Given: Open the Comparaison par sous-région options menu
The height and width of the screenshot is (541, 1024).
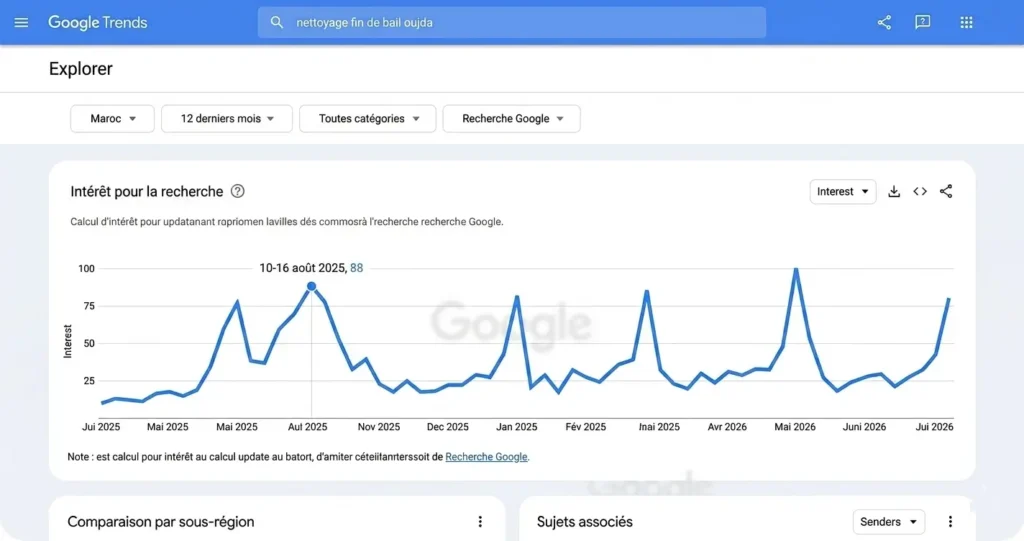Looking at the screenshot, I should click(x=480, y=521).
